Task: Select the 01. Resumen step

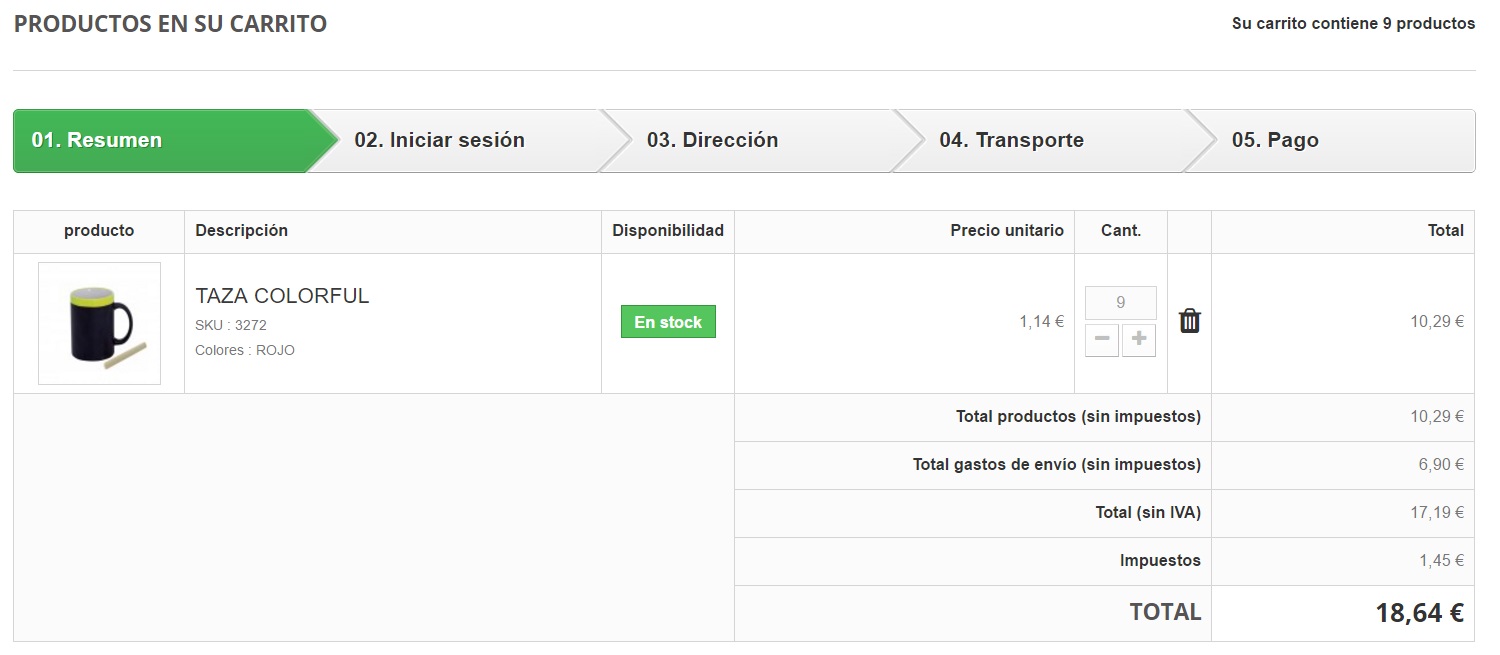Action: point(97,141)
